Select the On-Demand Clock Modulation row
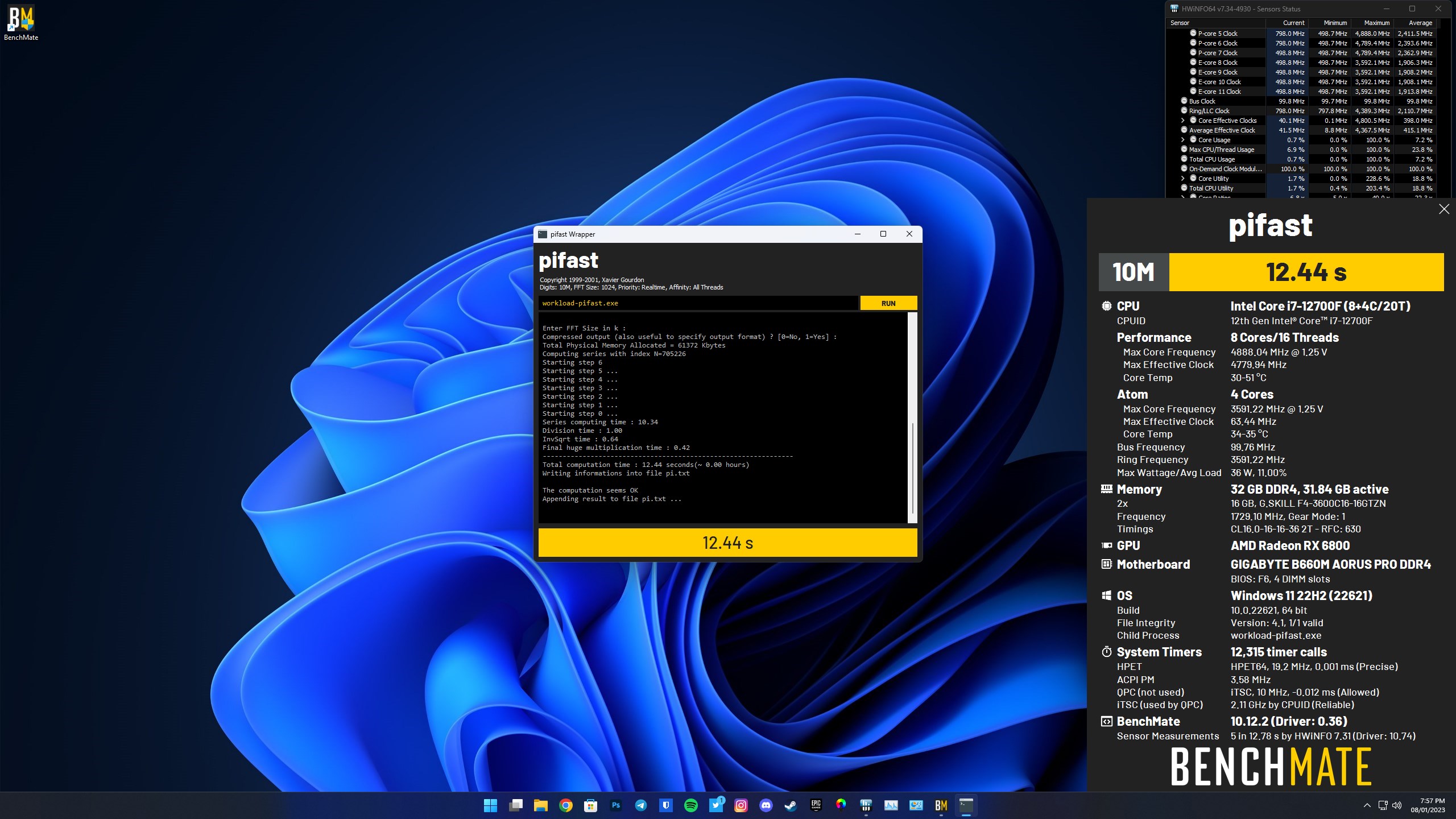 pyautogui.click(x=1301, y=169)
